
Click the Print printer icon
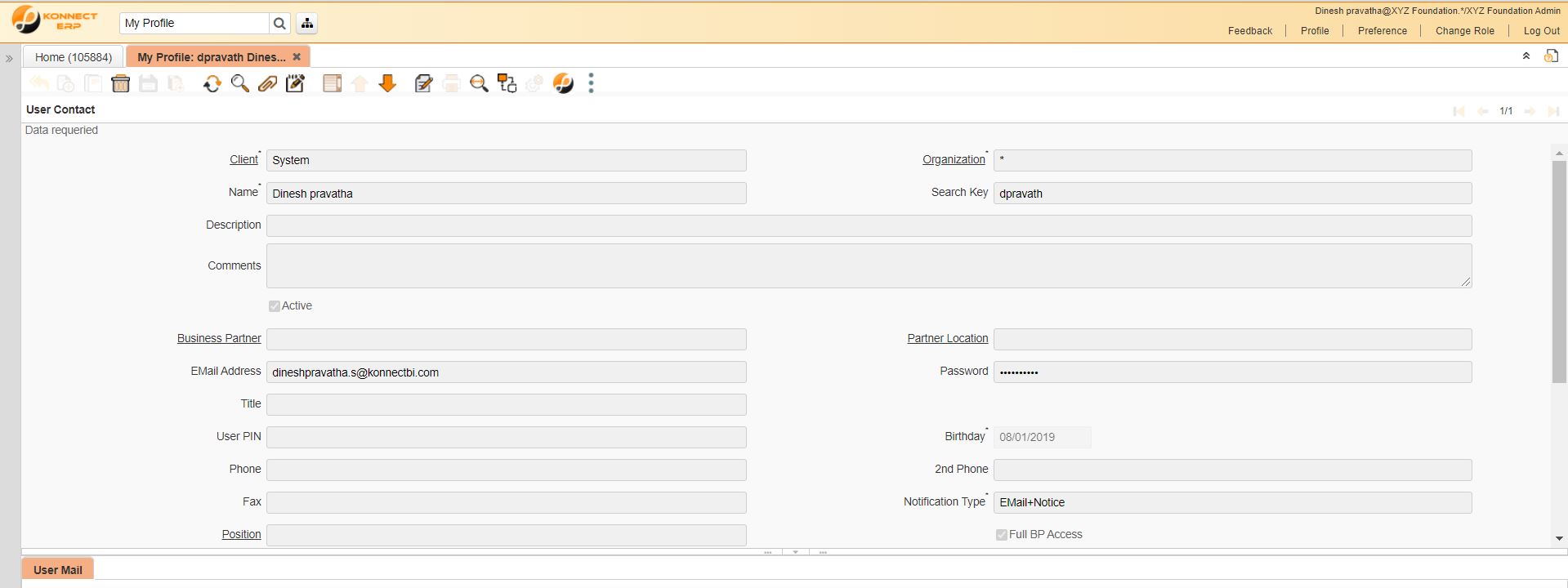tap(451, 83)
